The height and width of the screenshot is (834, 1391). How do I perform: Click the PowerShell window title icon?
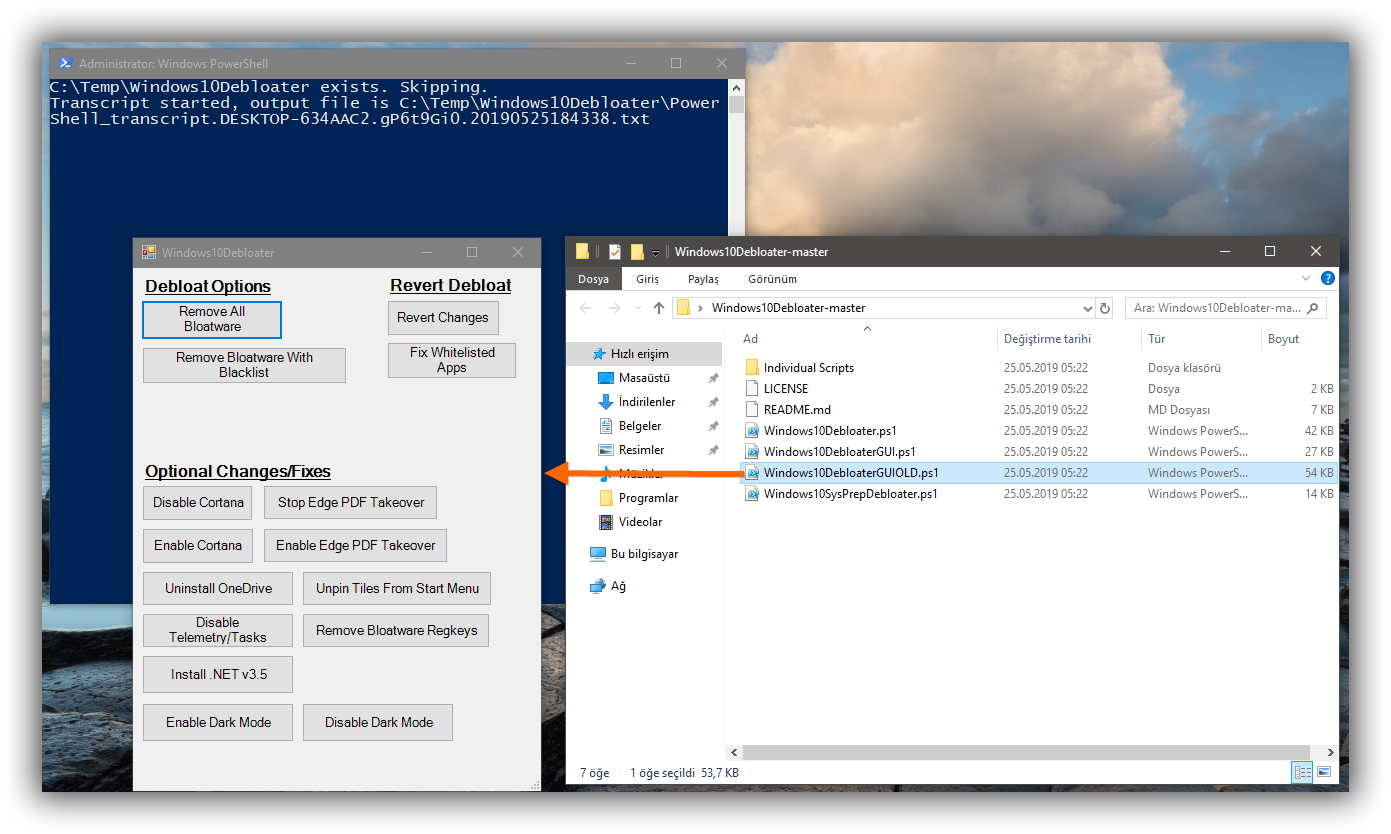tap(65, 63)
